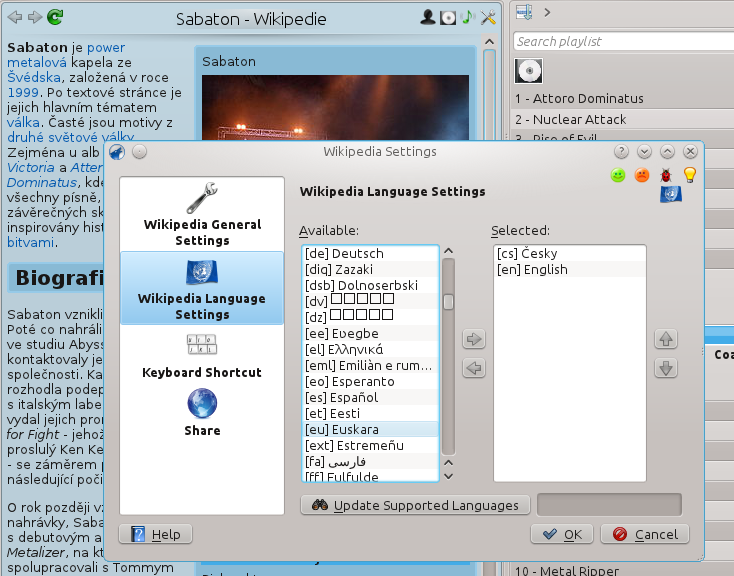The image size is (734, 576).
Task: Click the Amarok wolf icon in dialog title bar
Action: click(117, 152)
